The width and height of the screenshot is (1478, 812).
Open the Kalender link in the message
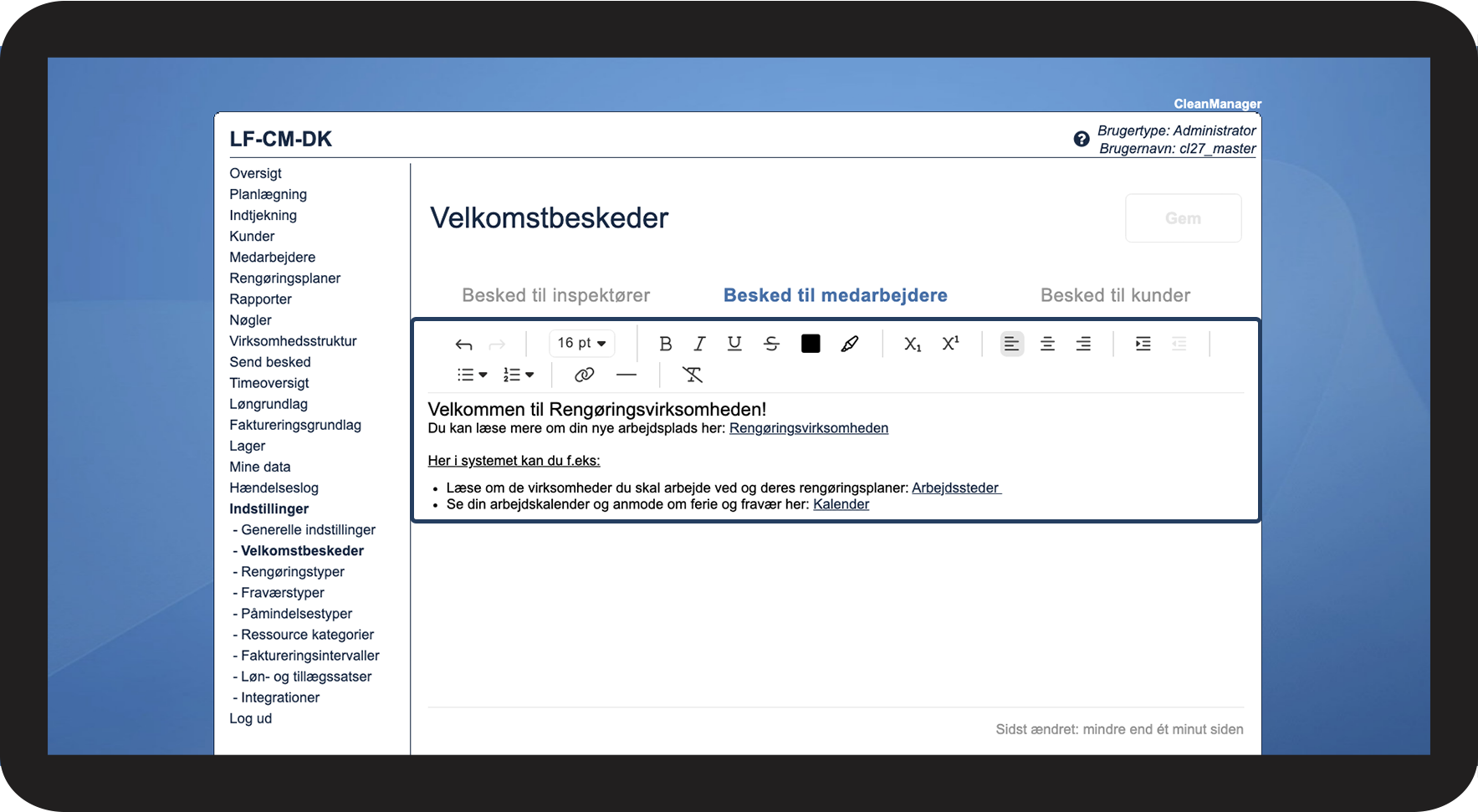click(x=841, y=503)
